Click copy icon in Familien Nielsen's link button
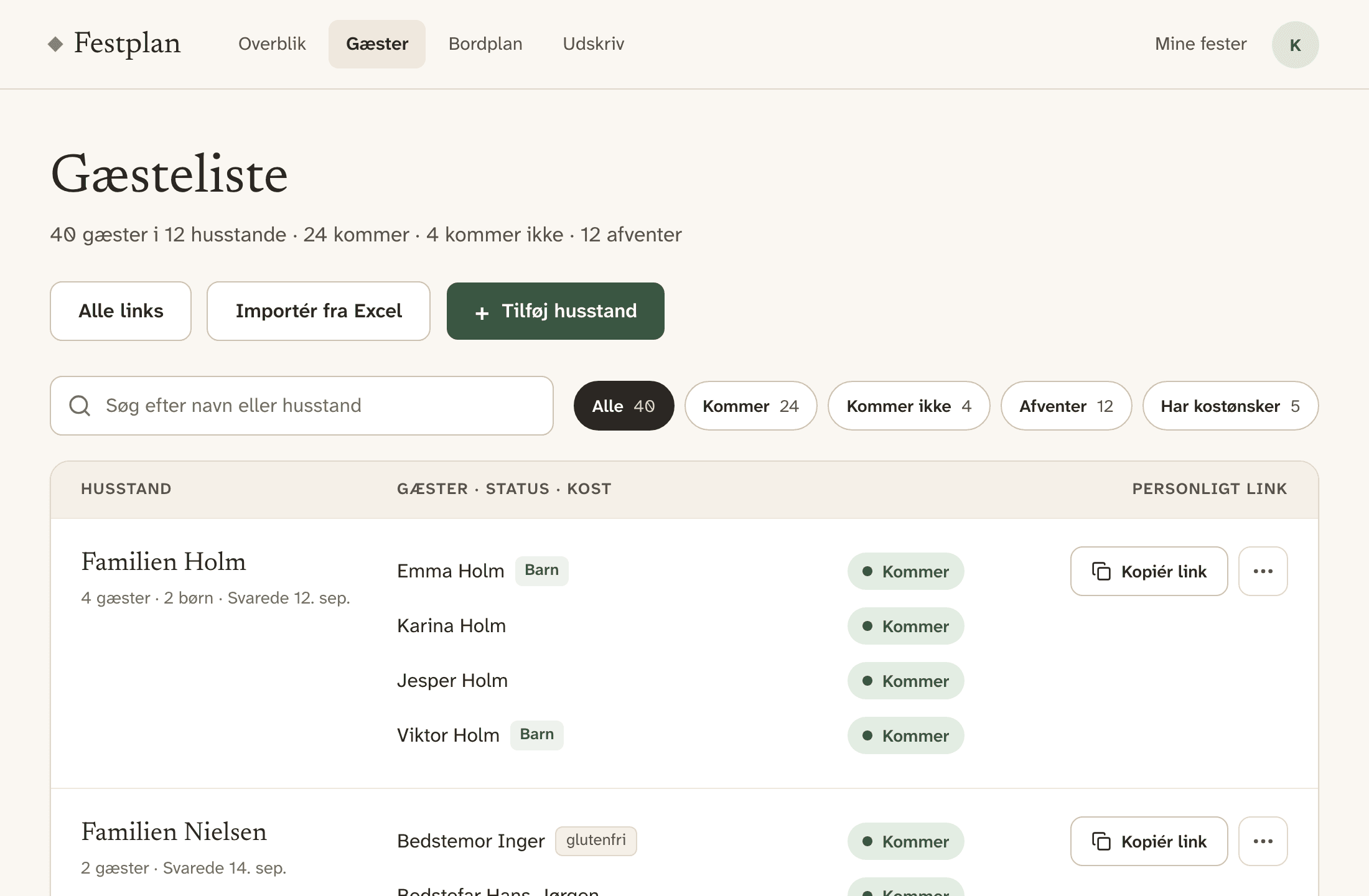1369x896 pixels. point(1101,841)
